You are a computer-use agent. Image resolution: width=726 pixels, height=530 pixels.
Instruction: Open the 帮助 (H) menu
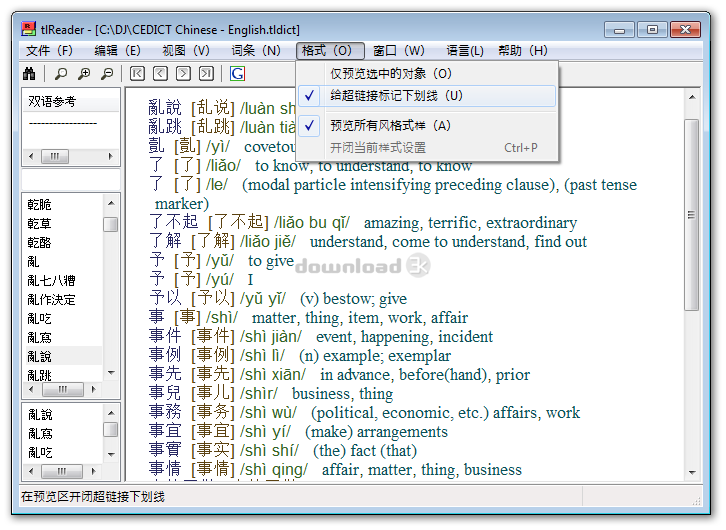523,50
